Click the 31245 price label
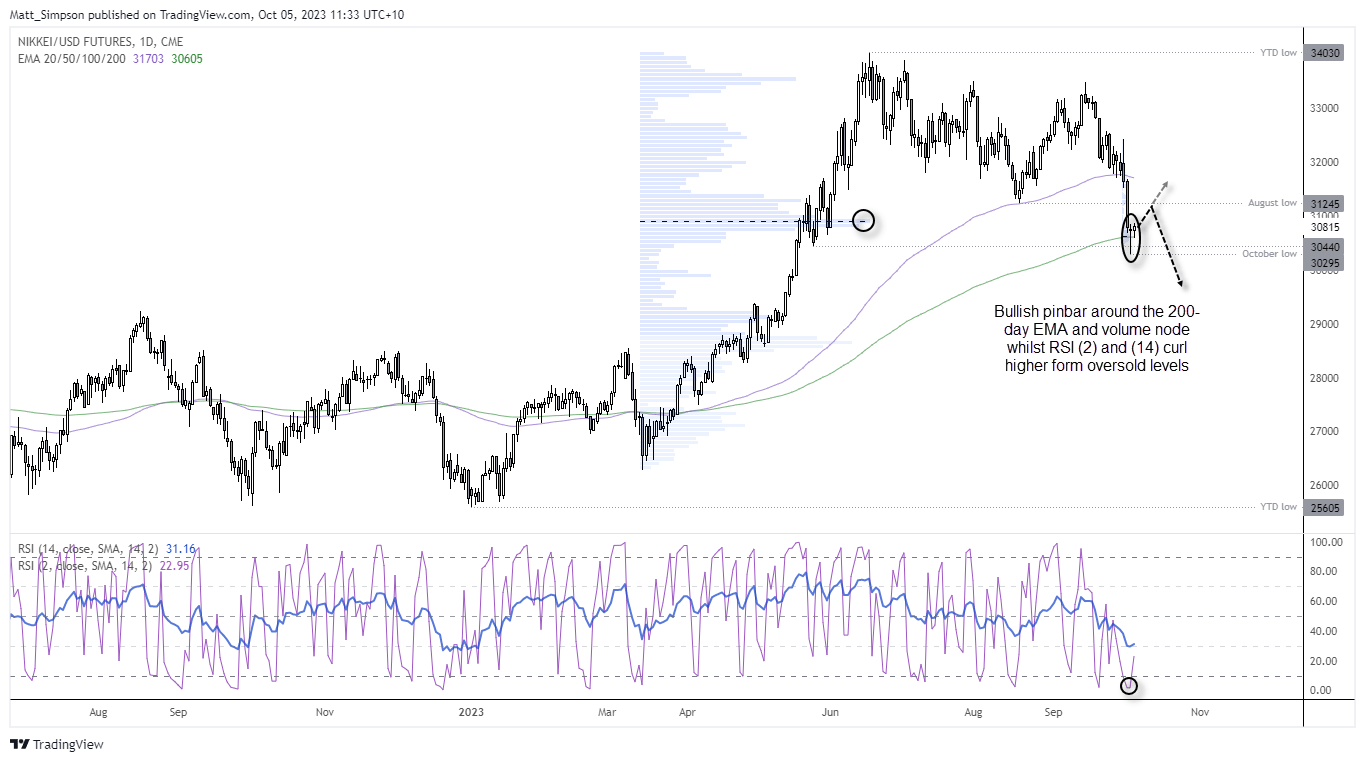The image size is (1365, 762). (x=1325, y=203)
